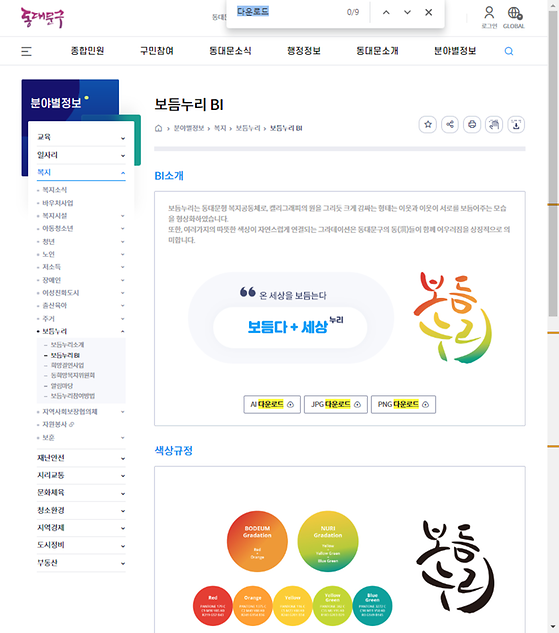559x633 pixels.
Task: Click the Red color circle swatch
Action: (213, 606)
